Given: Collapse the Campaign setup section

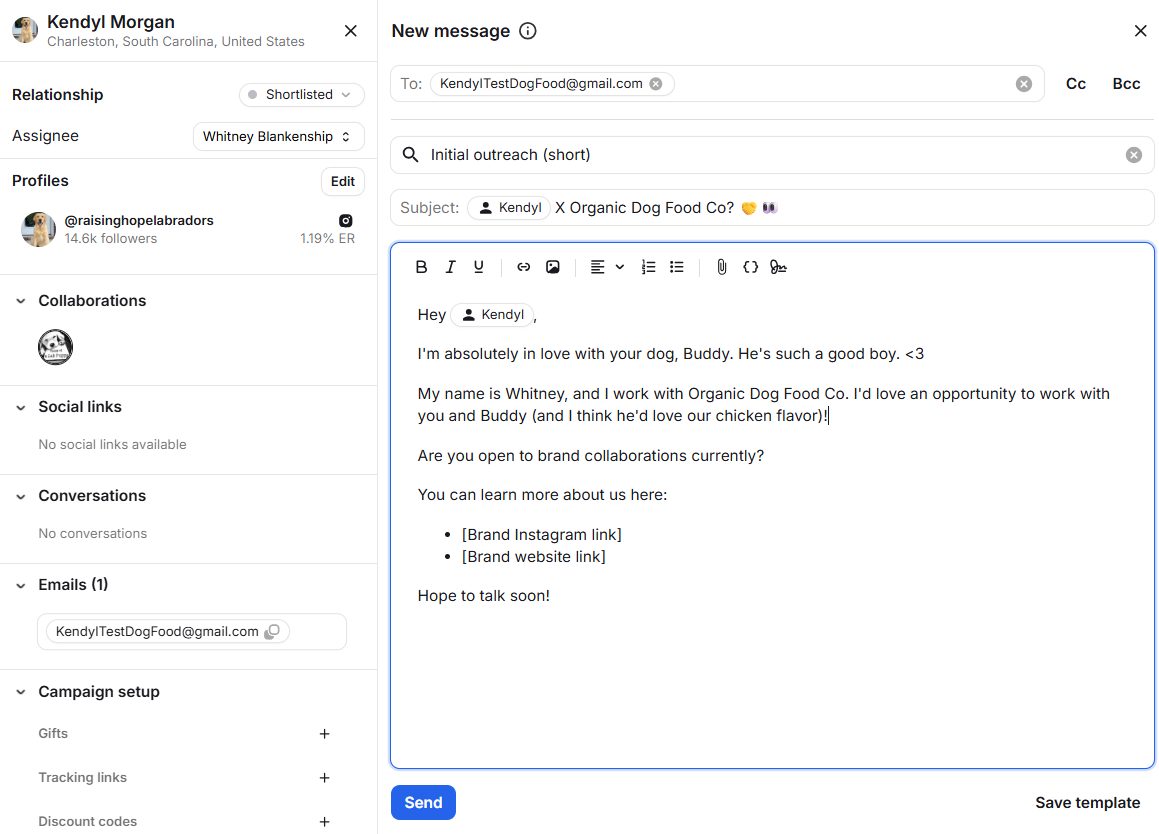Looking at the screenshot, I should click(x=21, y=692).
